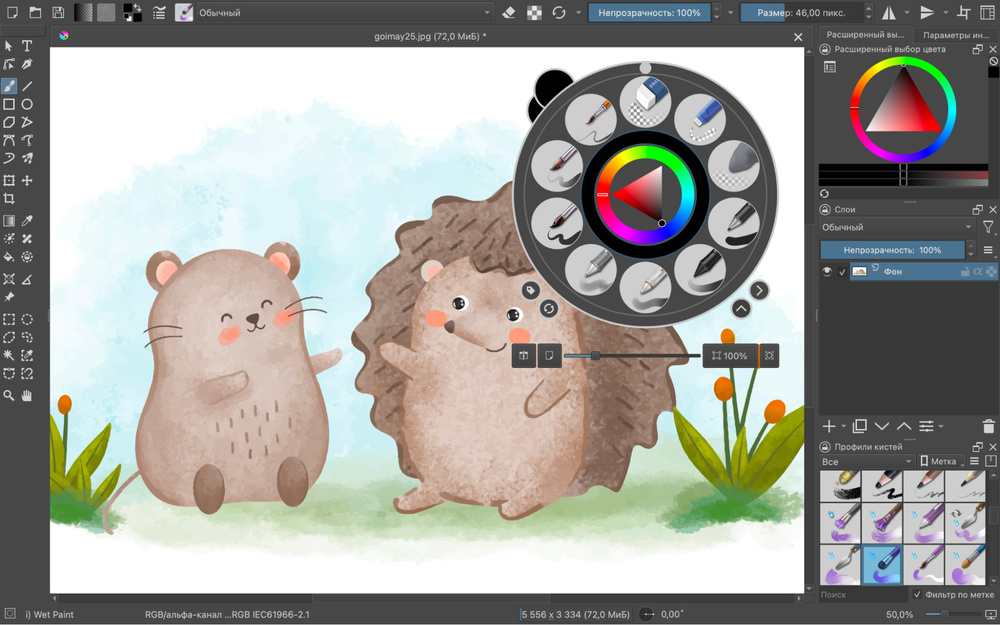Activate the Gradient tool
This screenshot has height=625, width=1000.
click(11, 222)
